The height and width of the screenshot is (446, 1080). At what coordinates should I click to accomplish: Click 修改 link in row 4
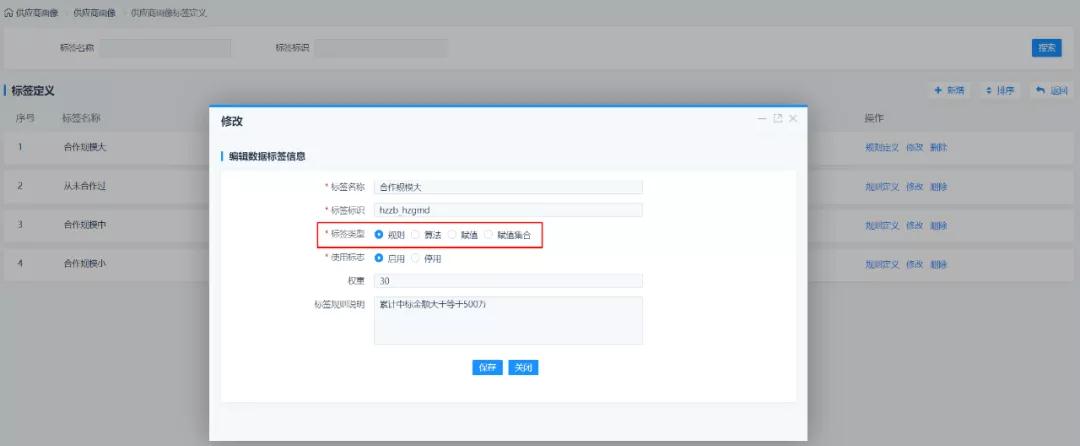point(914,264)
